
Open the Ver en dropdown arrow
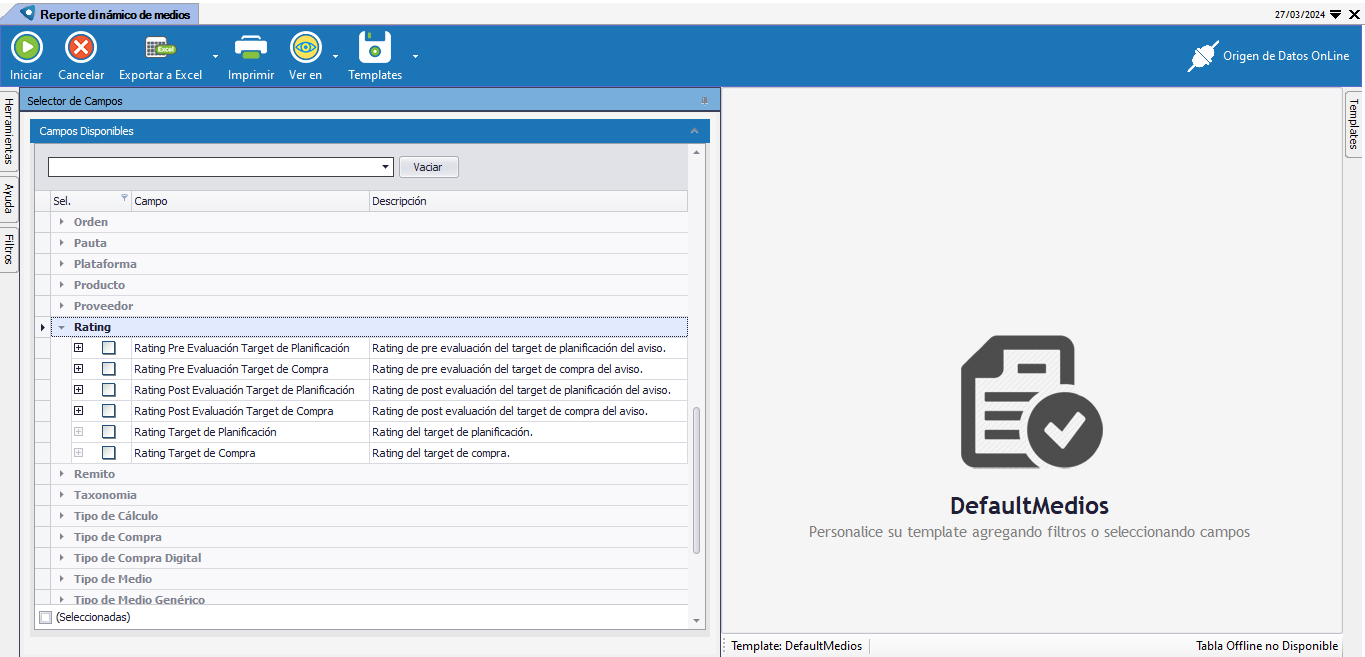point(335,56)
